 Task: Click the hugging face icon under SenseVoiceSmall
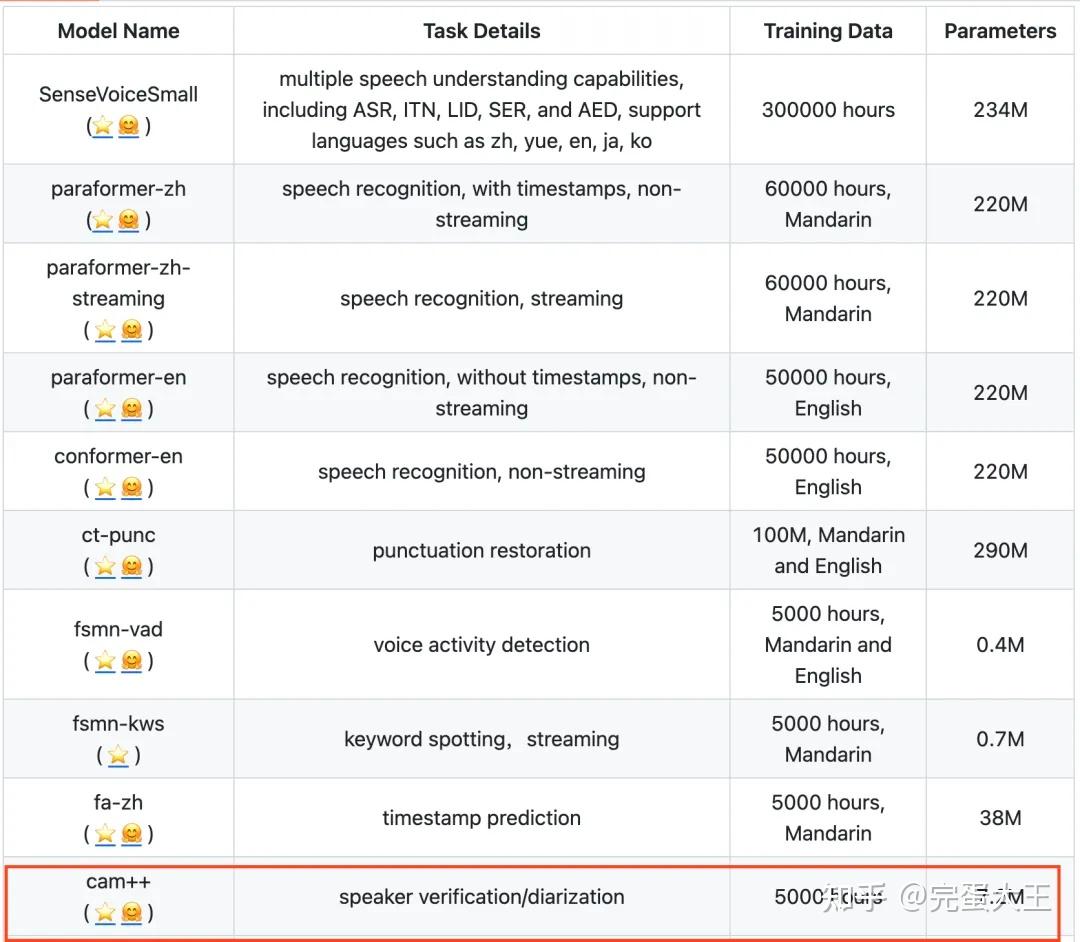click(129, 126)
